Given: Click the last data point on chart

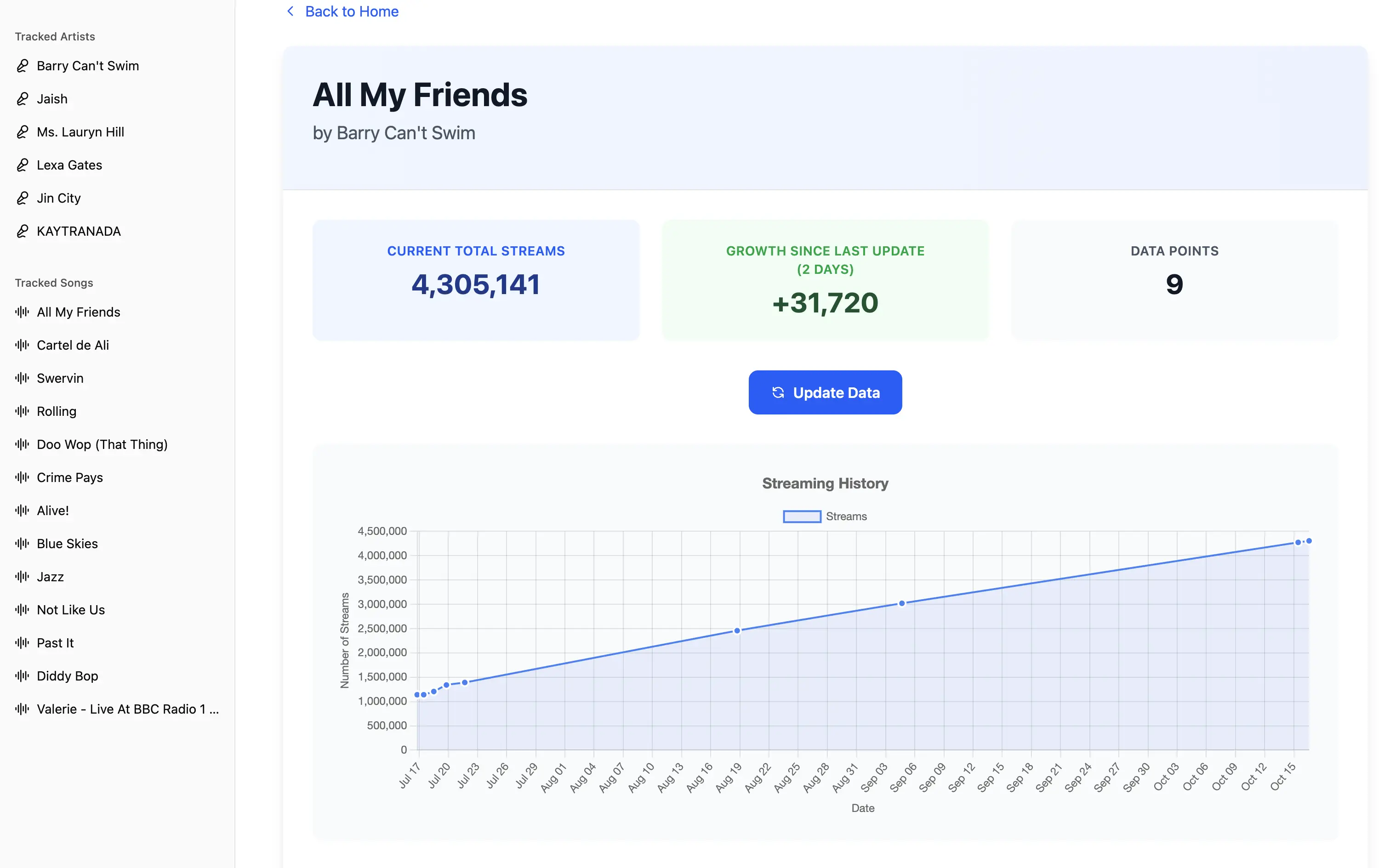Looking at the screenshot, I should pyautogui.click(x=1309, y=541).
